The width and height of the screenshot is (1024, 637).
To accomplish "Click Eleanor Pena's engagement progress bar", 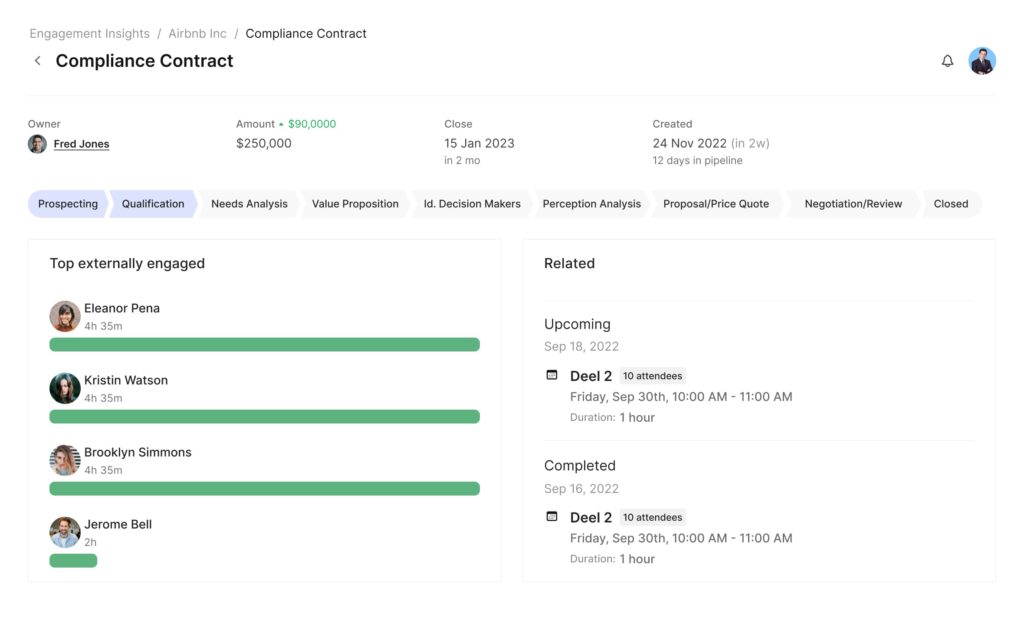I will click(264, 344).
